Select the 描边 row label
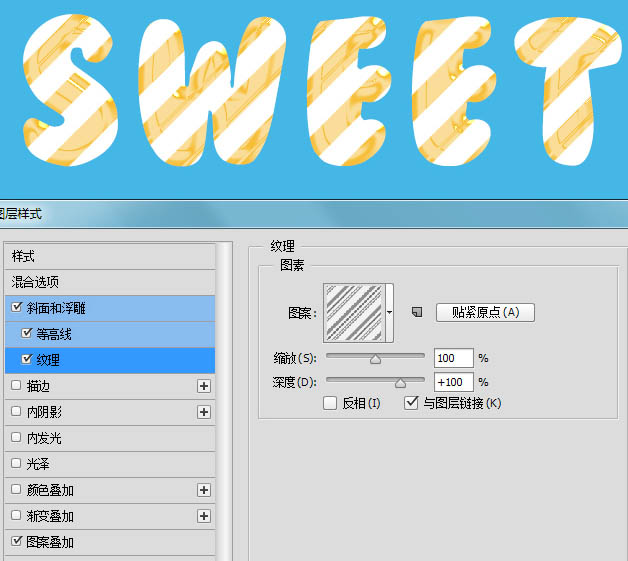This screenshot has width=628, height=561. pyautogui.click(x=38, y=386)
